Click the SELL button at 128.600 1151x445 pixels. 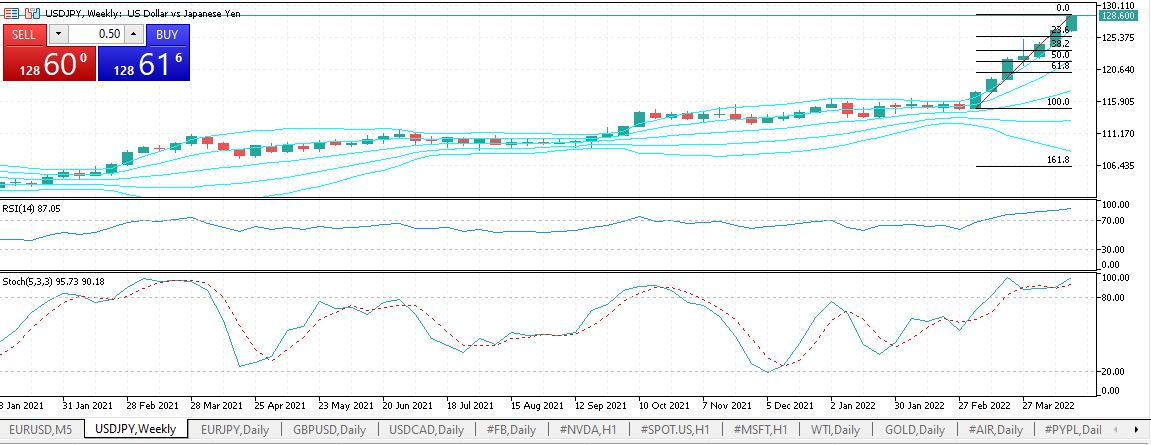pyautogui.click(x=48, y=52)
